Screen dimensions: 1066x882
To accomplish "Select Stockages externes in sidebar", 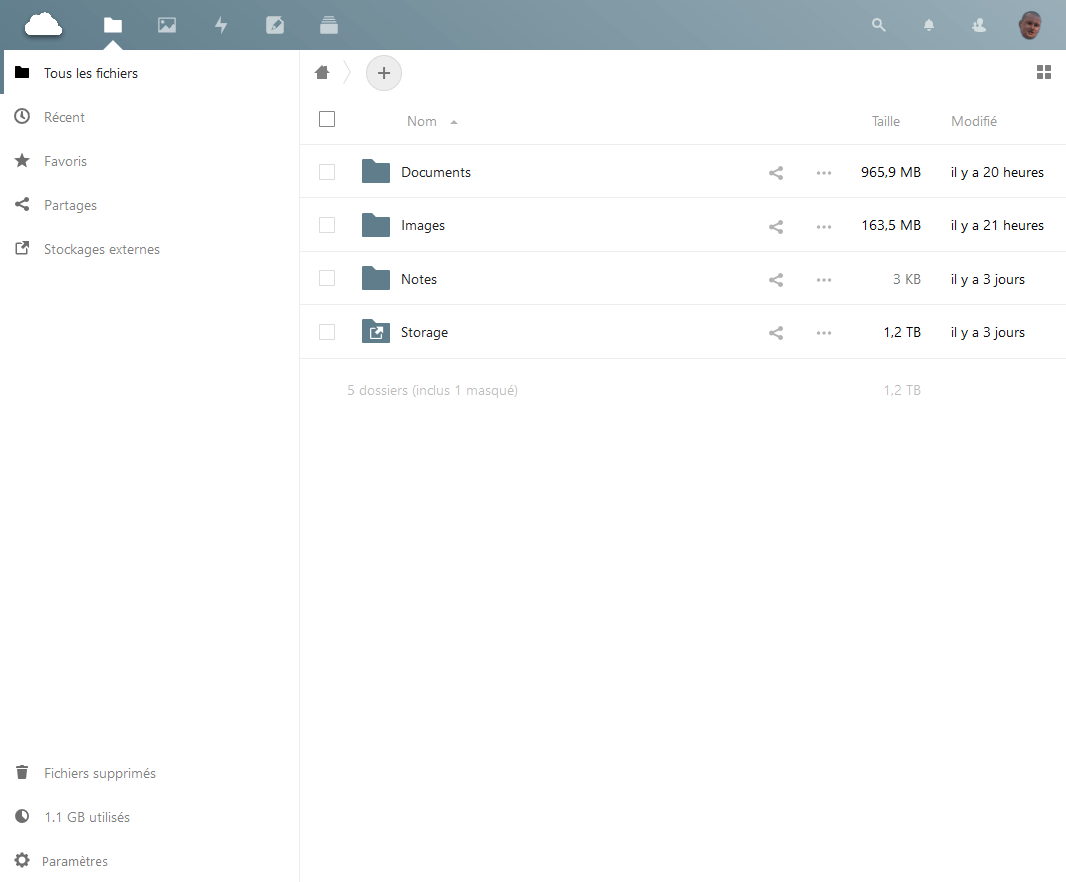I will (x=101, y=249).
